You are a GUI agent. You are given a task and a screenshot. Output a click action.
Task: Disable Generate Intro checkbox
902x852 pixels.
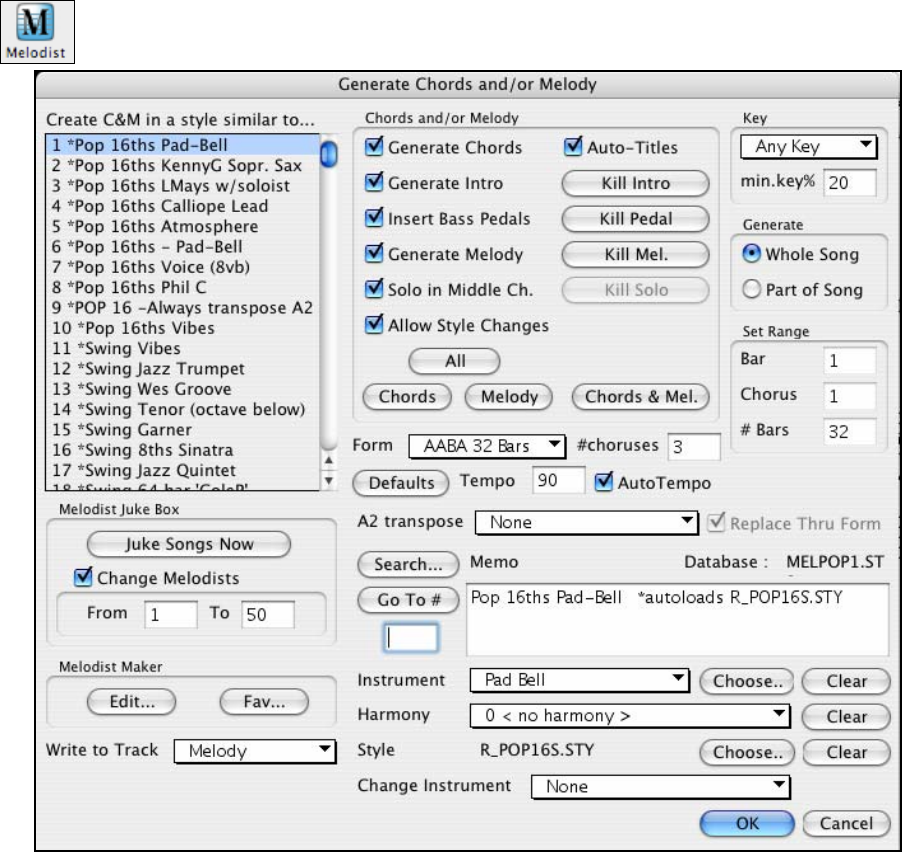coord(374,182)
